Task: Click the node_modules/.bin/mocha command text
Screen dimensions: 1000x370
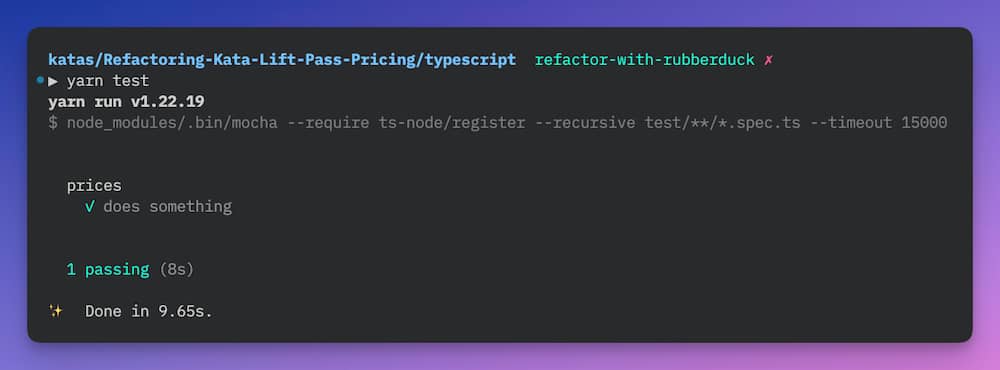Action: point(172,123)
